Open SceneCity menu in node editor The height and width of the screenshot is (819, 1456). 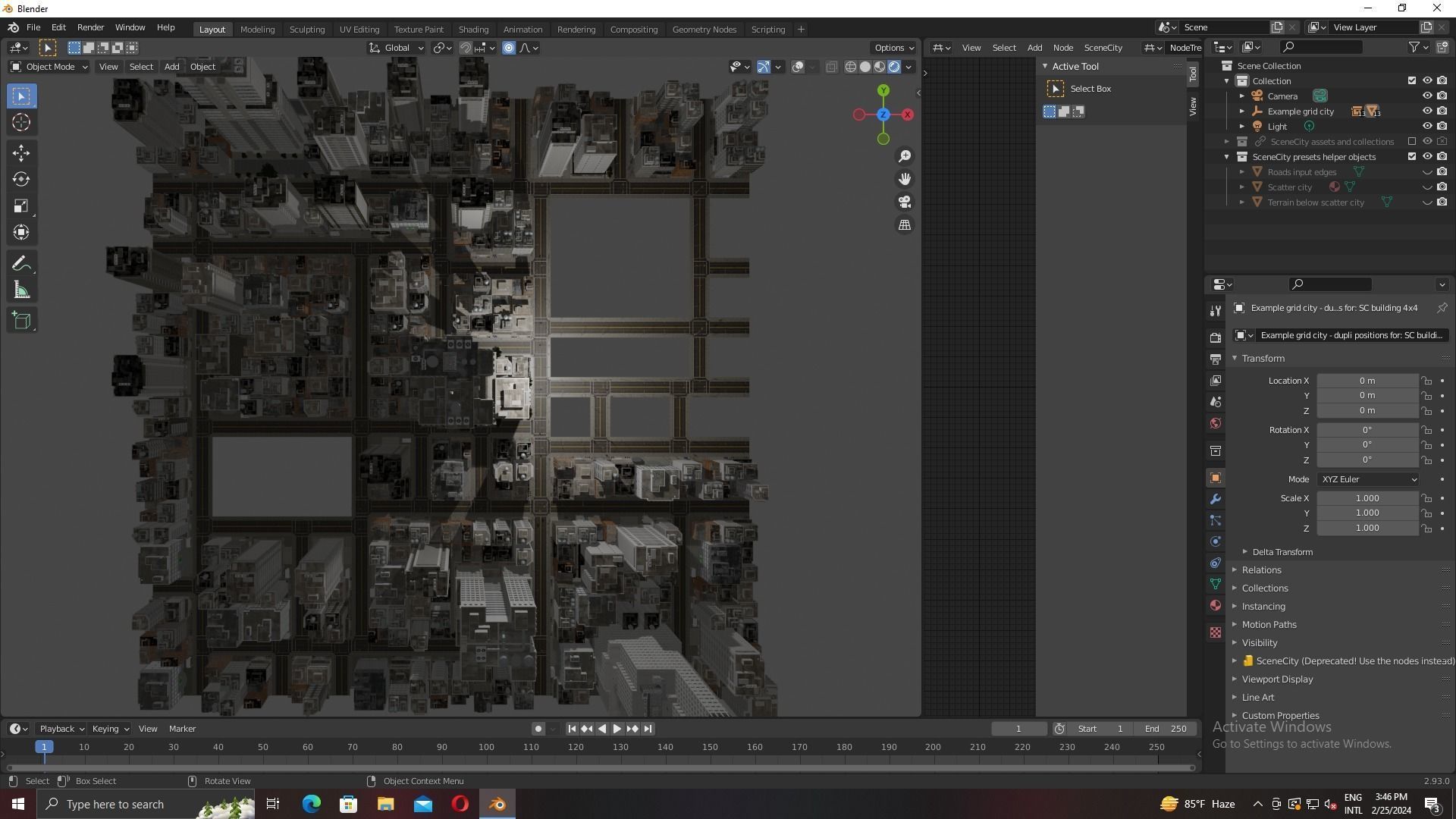click(1103, 48)
